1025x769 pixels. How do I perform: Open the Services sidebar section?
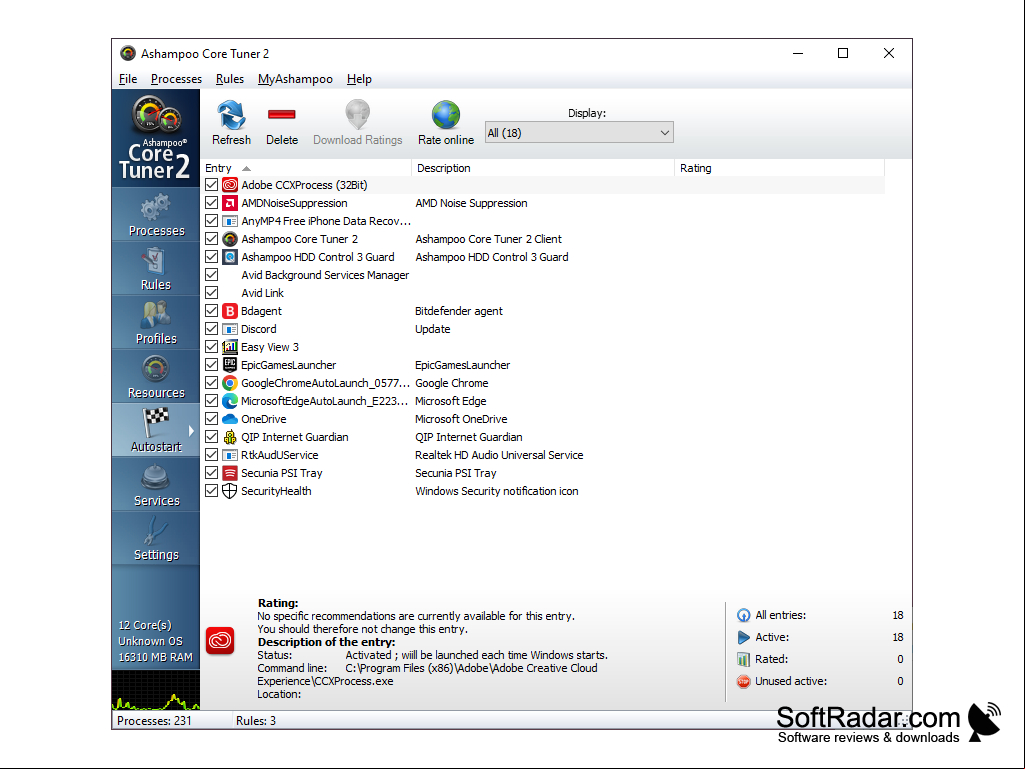coord(156,485)
